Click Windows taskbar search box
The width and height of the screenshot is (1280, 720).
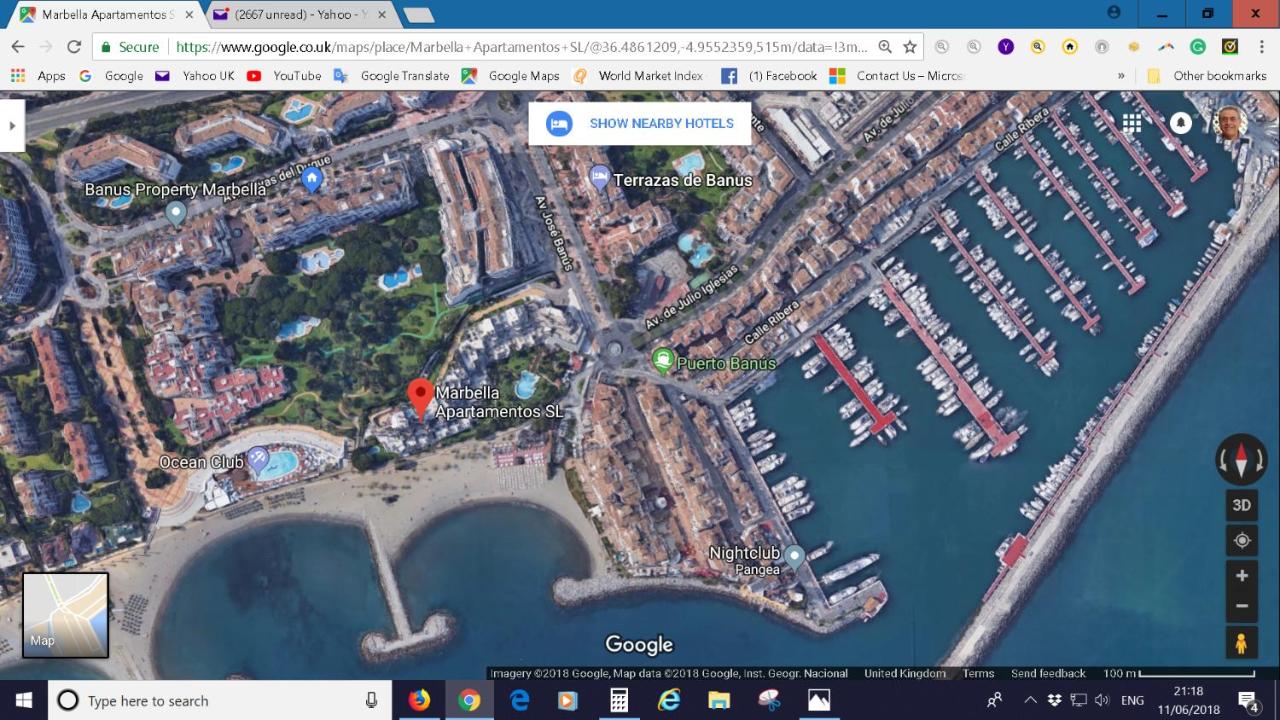pyautogui.click(x=219, y=700)
